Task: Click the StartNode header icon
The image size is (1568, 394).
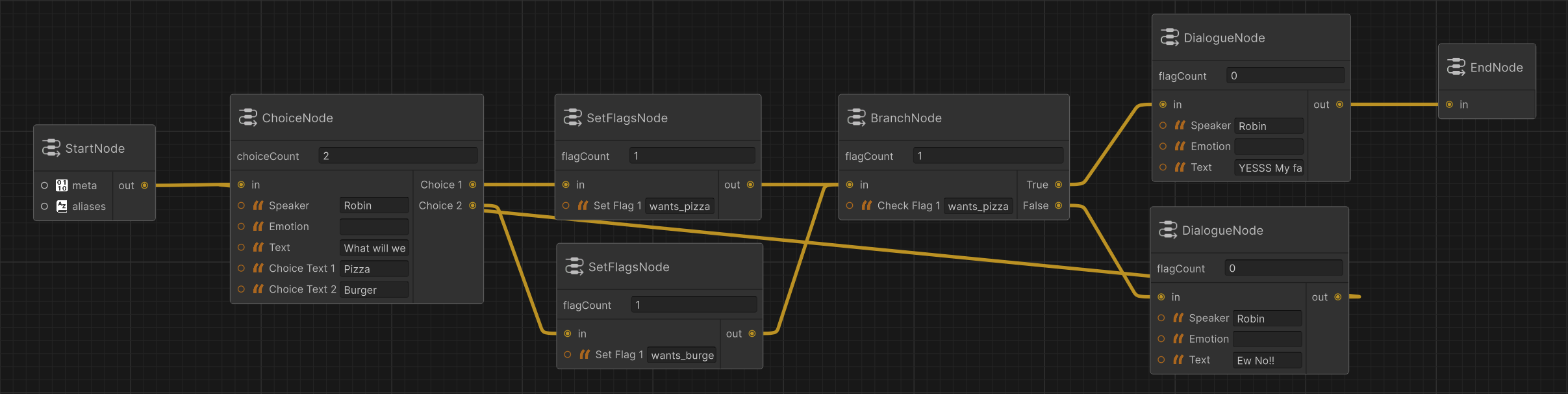Action: click(x=51, y=148)
